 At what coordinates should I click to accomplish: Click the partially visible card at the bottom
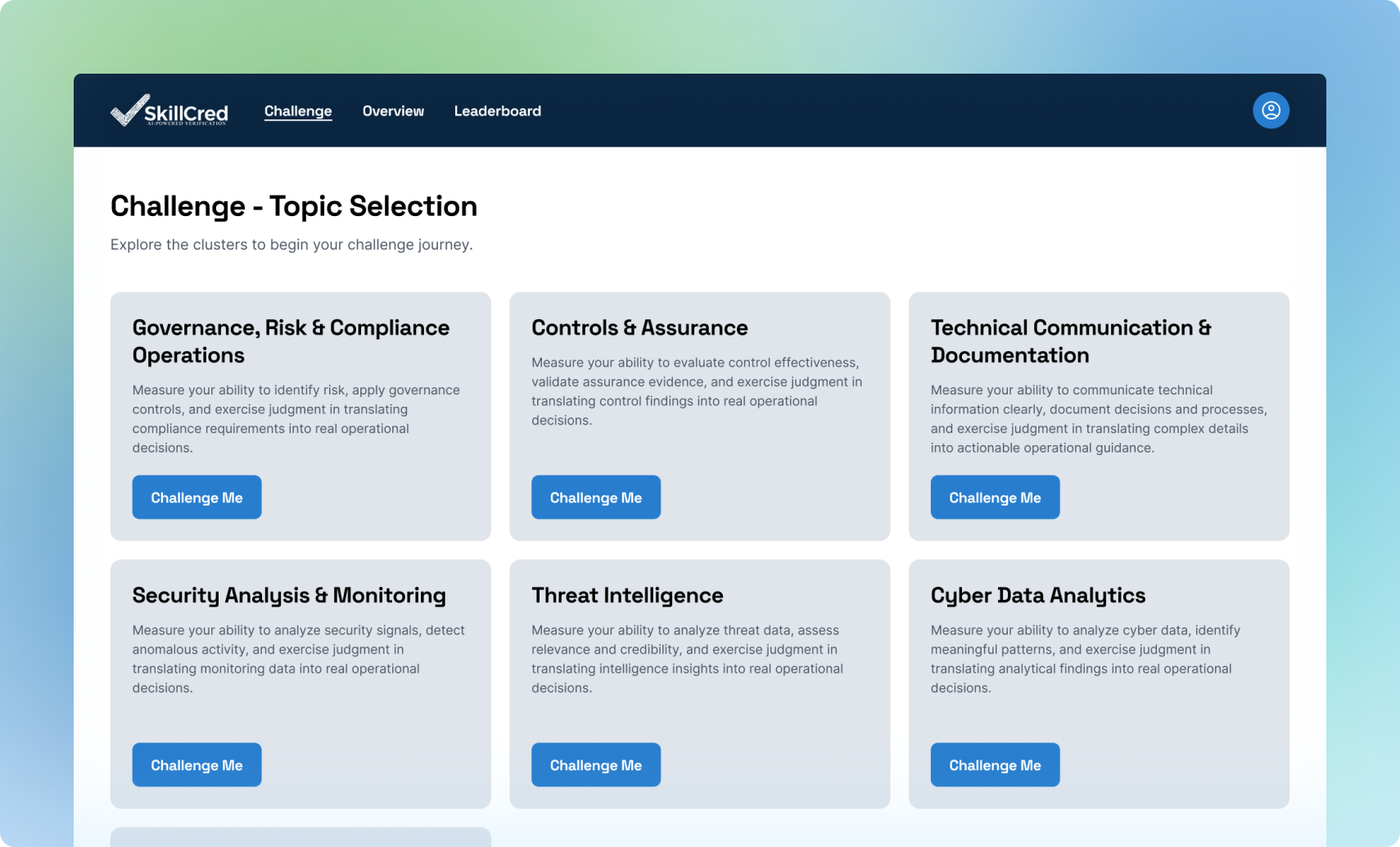click(300, 837)
